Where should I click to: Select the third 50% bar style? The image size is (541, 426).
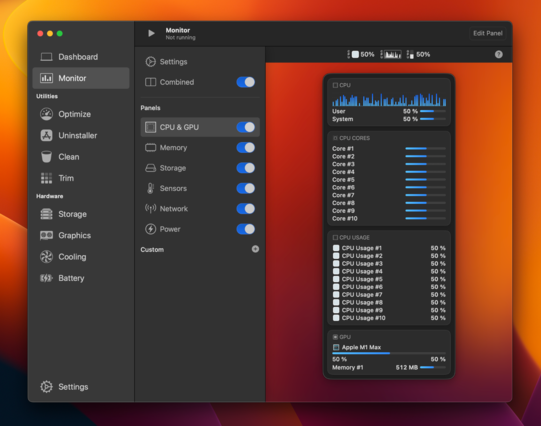(x=418, y=55)
